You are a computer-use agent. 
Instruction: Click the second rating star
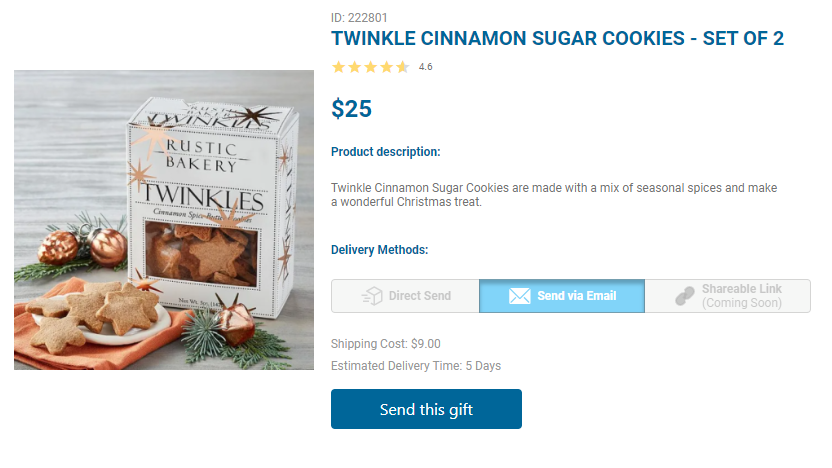[x=354, y=67]
